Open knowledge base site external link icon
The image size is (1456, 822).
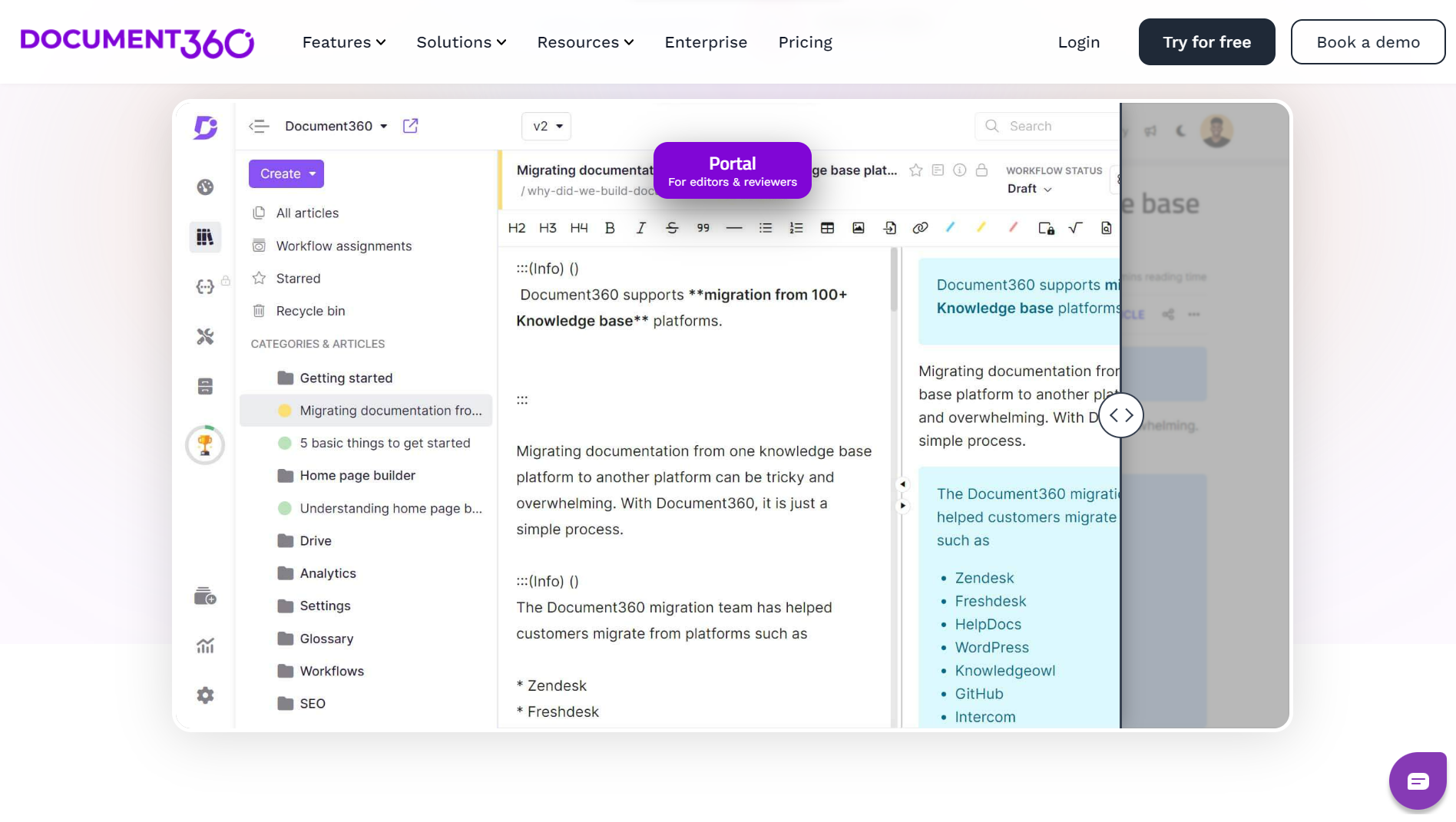[411, 126]
